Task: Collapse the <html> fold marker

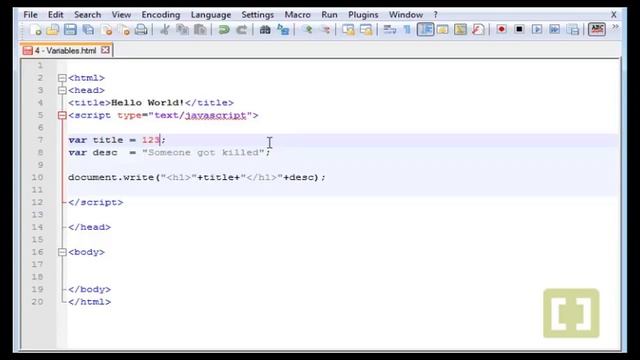Action: [62, 78]
